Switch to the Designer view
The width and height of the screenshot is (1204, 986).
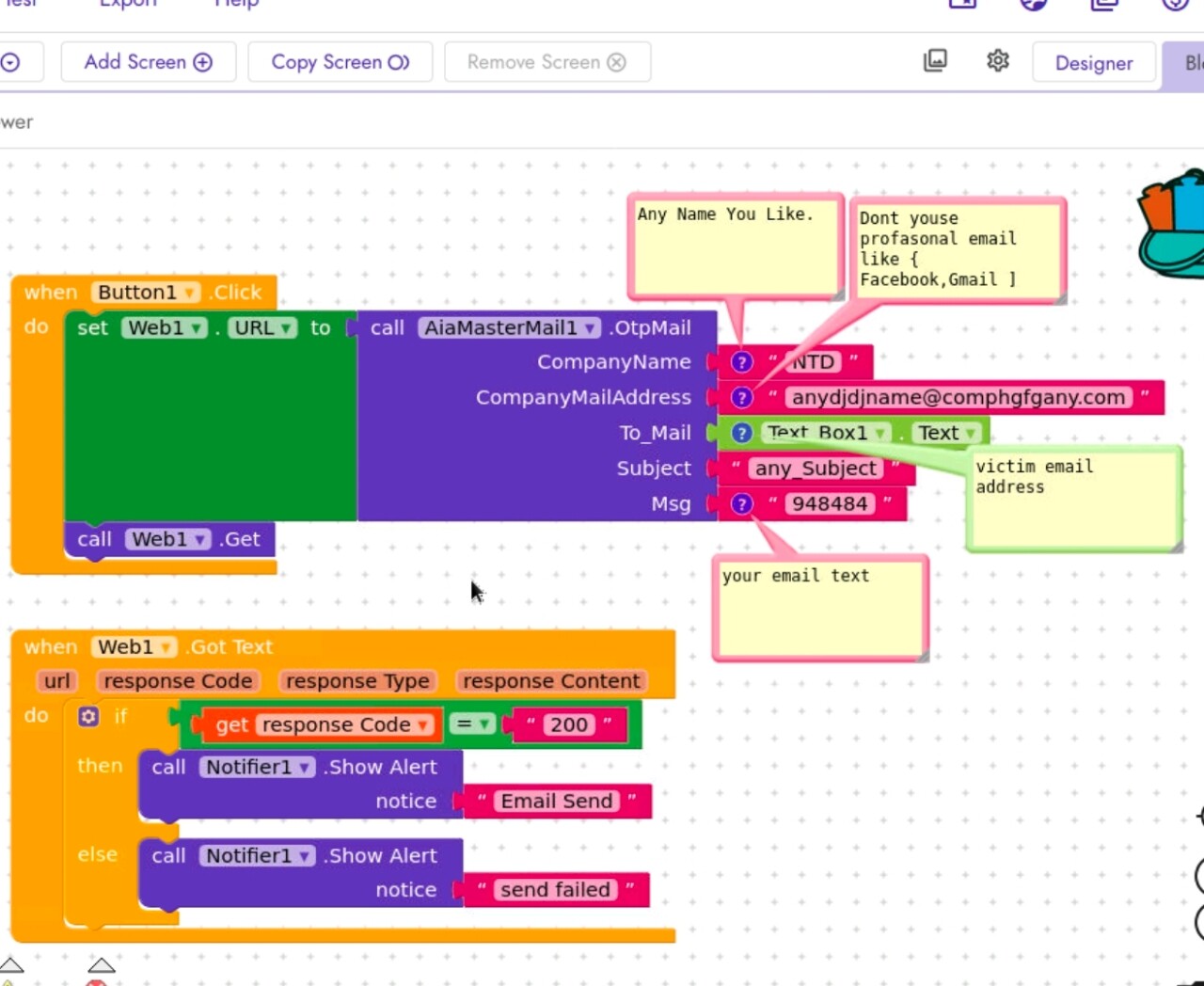tap(1093, 63)
